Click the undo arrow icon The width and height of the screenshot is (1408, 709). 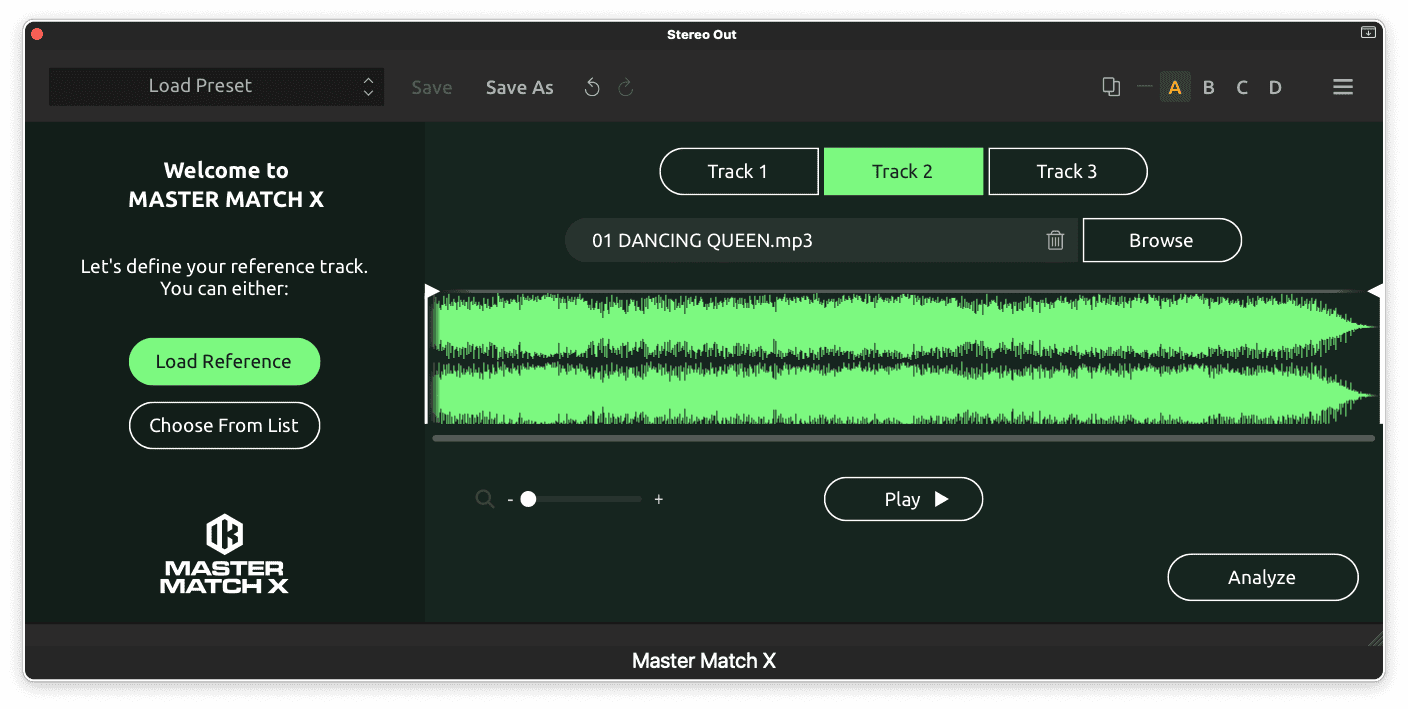point(592,87)
